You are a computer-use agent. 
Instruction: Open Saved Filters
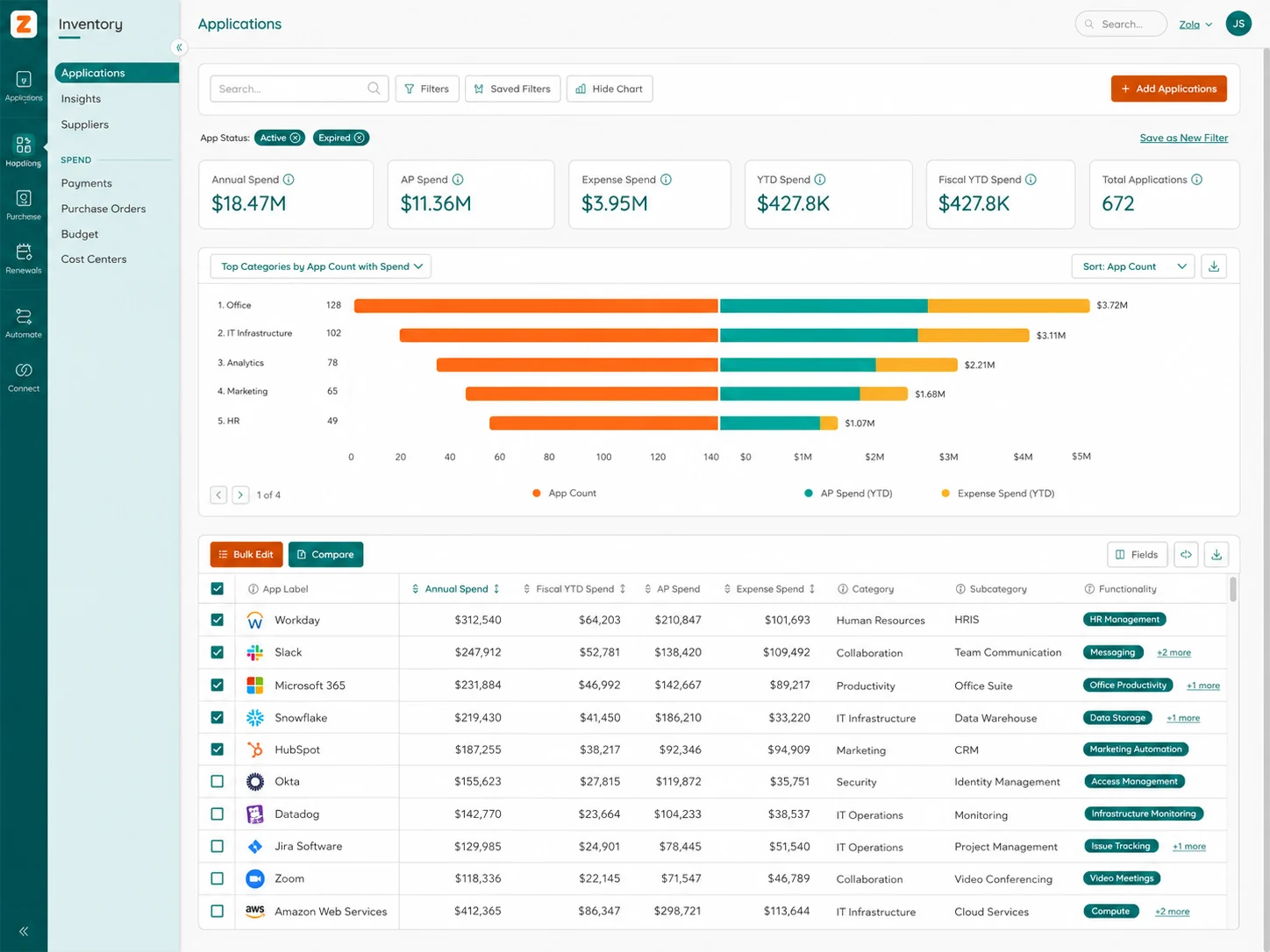pyautogui.click(x=512, y=89)
